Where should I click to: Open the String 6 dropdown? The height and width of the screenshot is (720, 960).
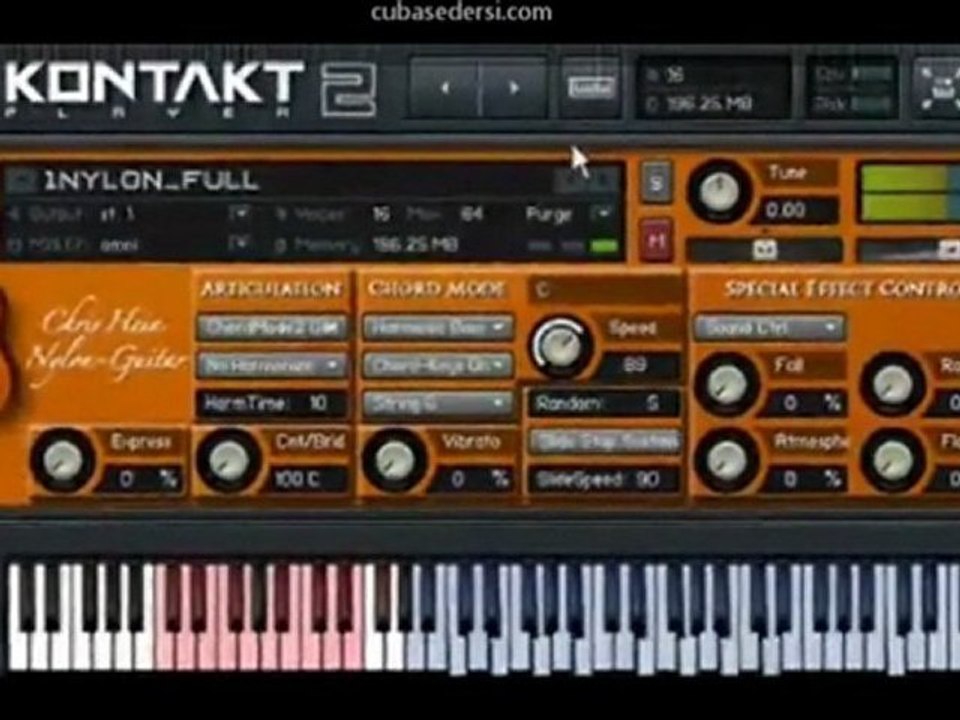click(438, 403)
